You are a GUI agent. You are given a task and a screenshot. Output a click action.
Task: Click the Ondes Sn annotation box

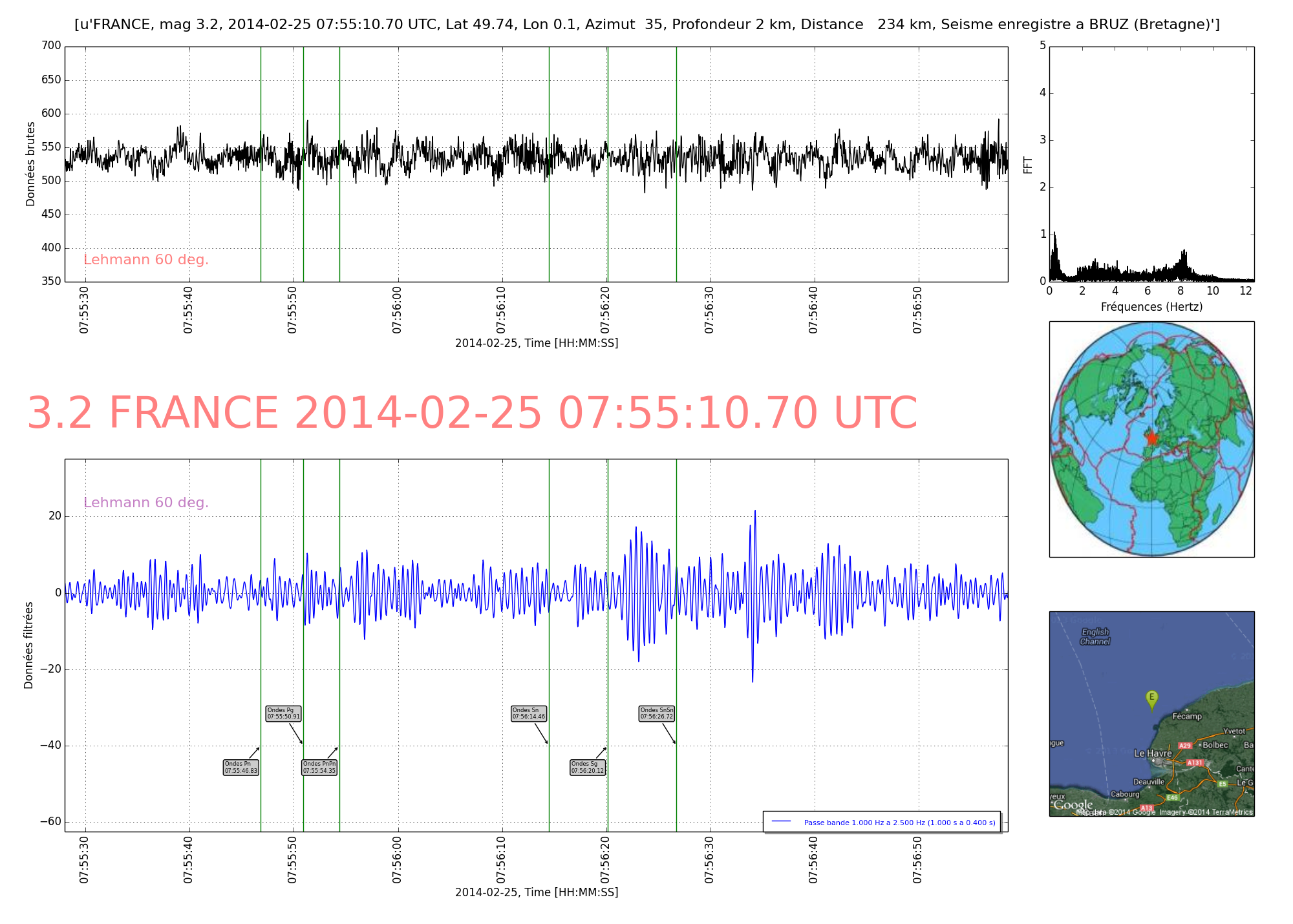(529, 713)
